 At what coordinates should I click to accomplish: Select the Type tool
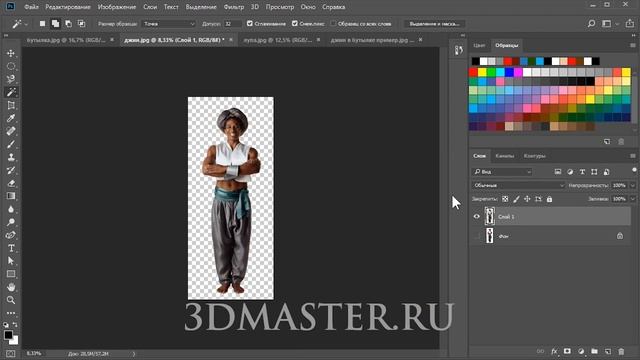coord(11,248)
